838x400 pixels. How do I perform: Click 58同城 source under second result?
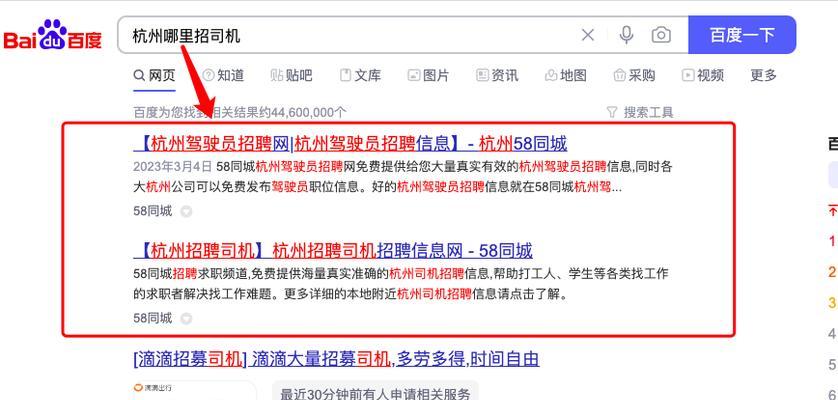(x=153, y=318)
